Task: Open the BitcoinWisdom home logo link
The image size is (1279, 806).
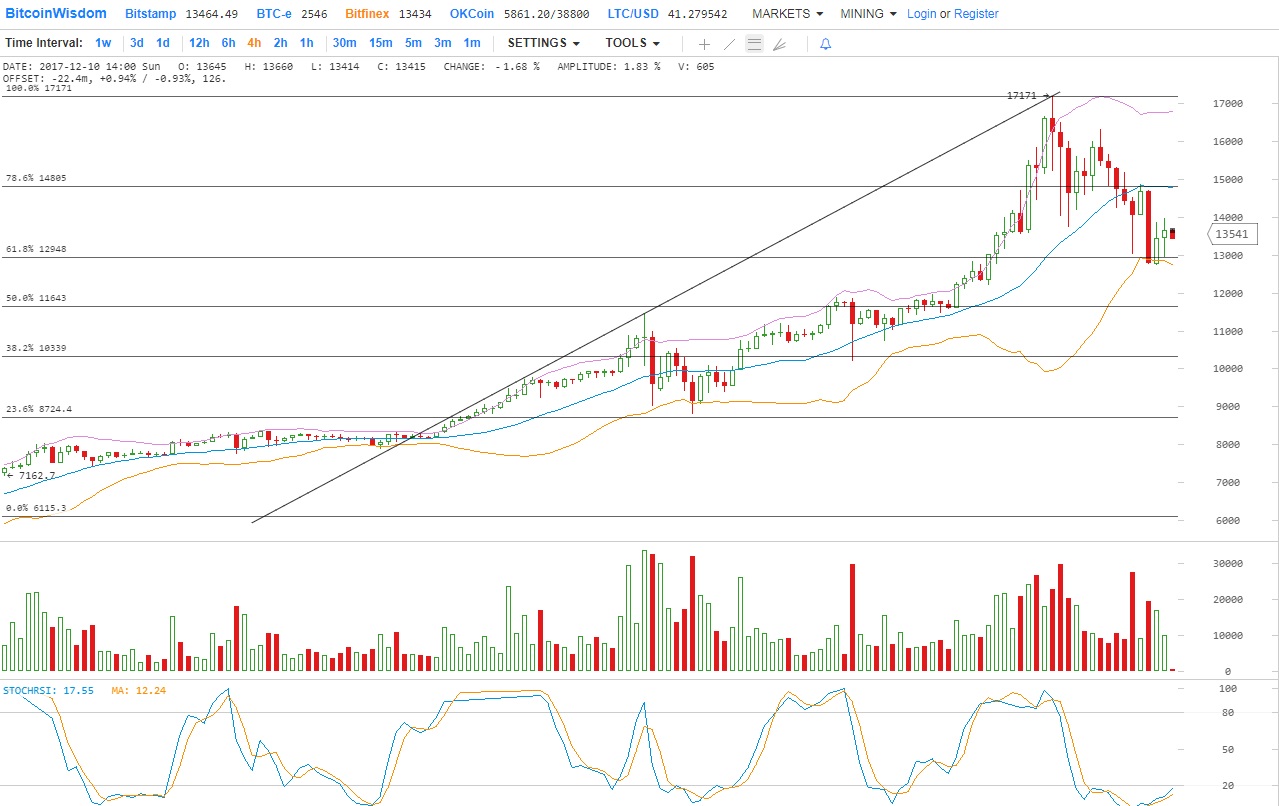Action: (56, 14)
